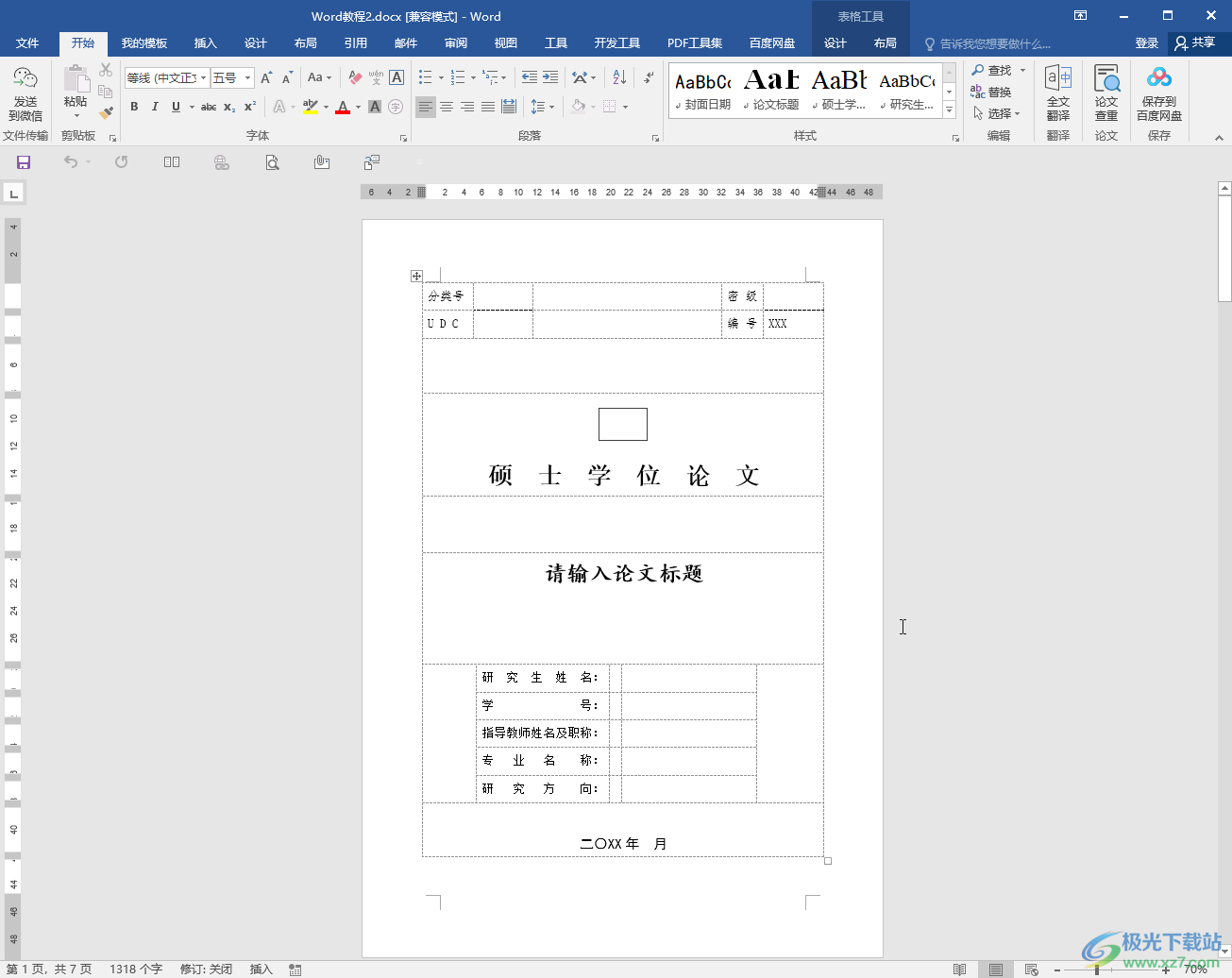Click the Share (共享) button
The width and height of the screenshot is (1232, 978).
[x=1195, y=42]
